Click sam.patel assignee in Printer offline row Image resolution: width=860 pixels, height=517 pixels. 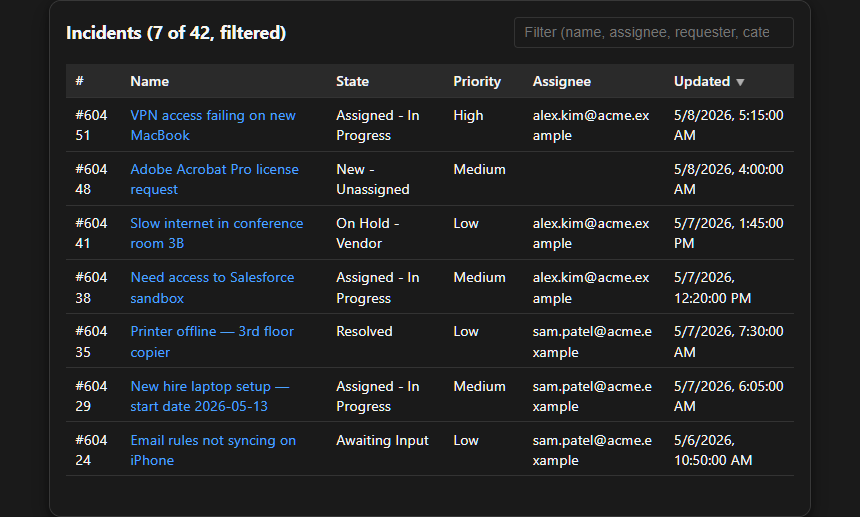(x=592, y=342)
